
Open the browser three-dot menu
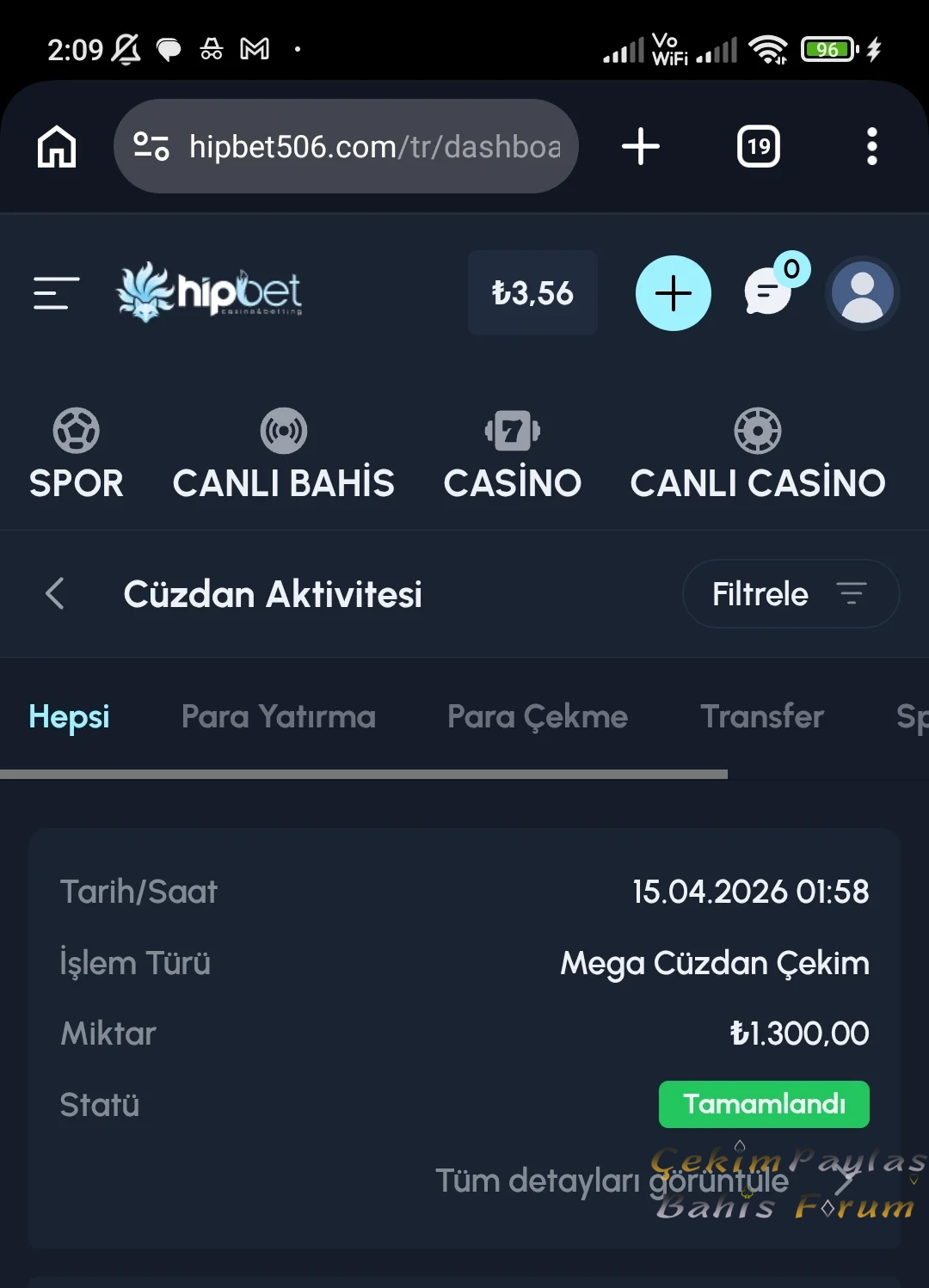(871, 146)
